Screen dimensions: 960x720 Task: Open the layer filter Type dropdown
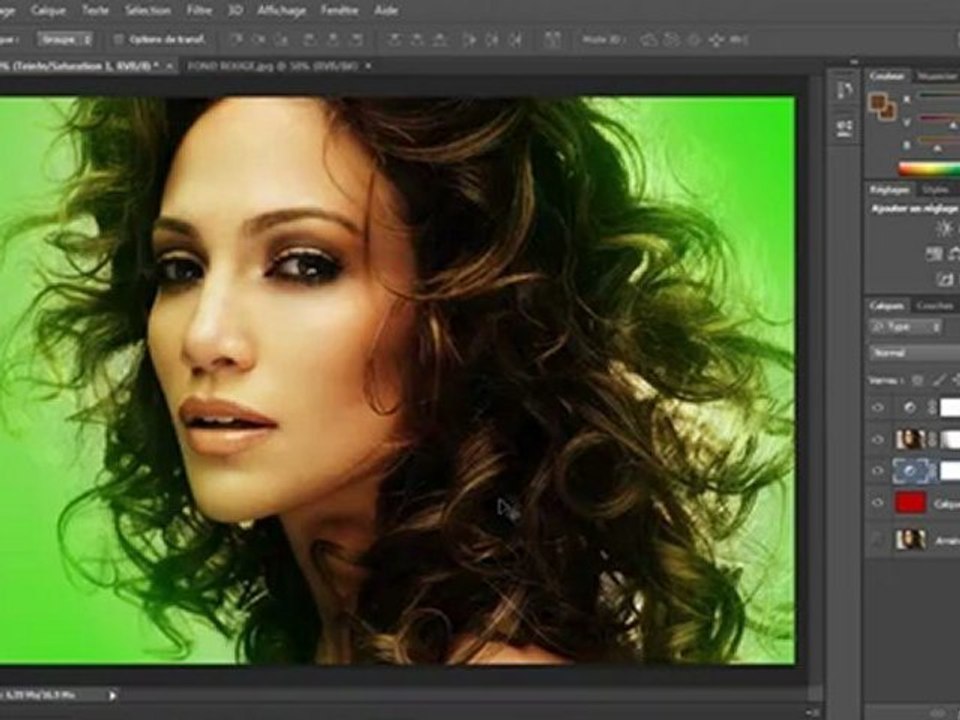(x=905, y=327)
